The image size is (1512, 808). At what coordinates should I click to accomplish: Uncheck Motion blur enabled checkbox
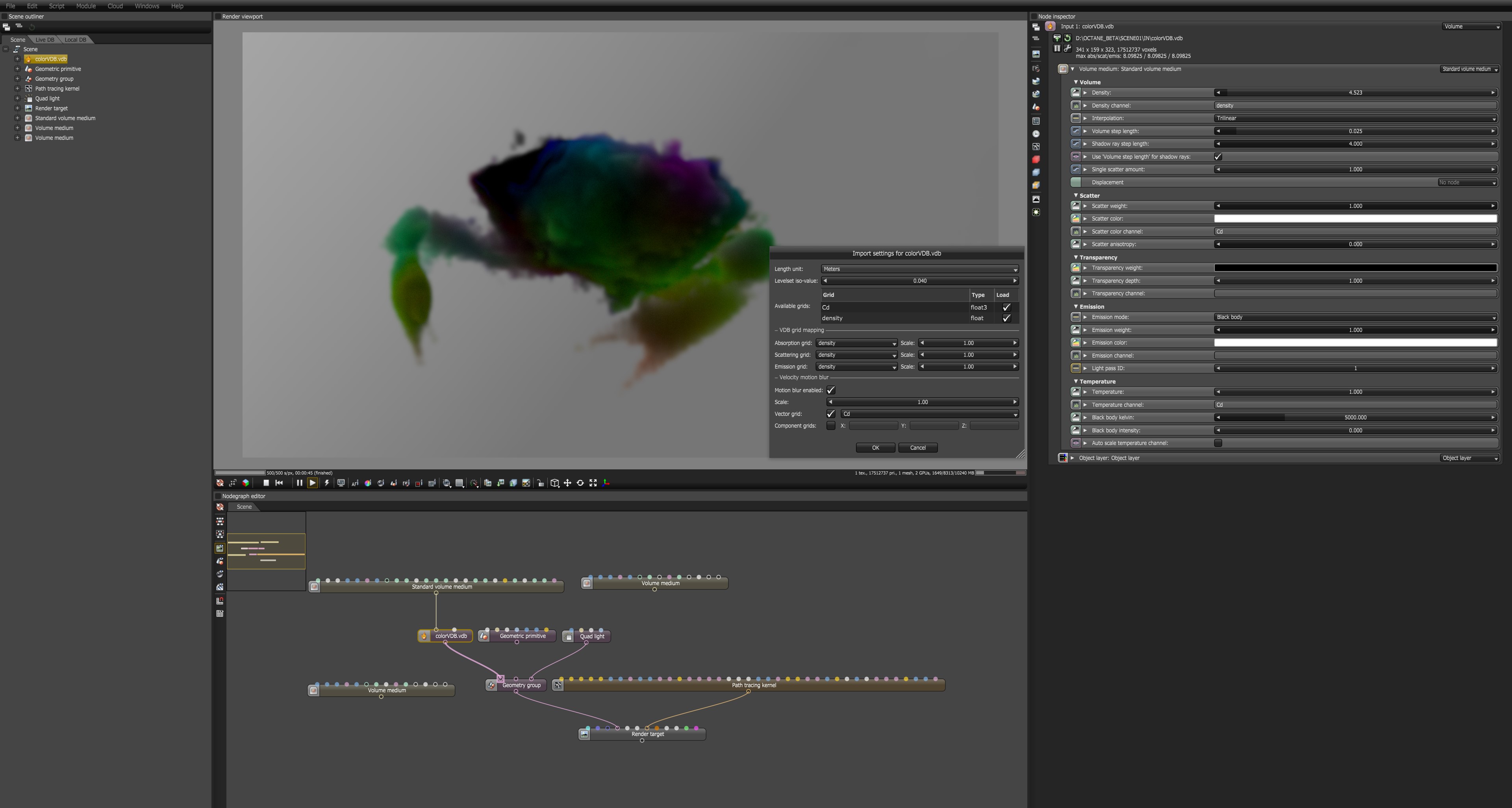click(x=830, y=390)
